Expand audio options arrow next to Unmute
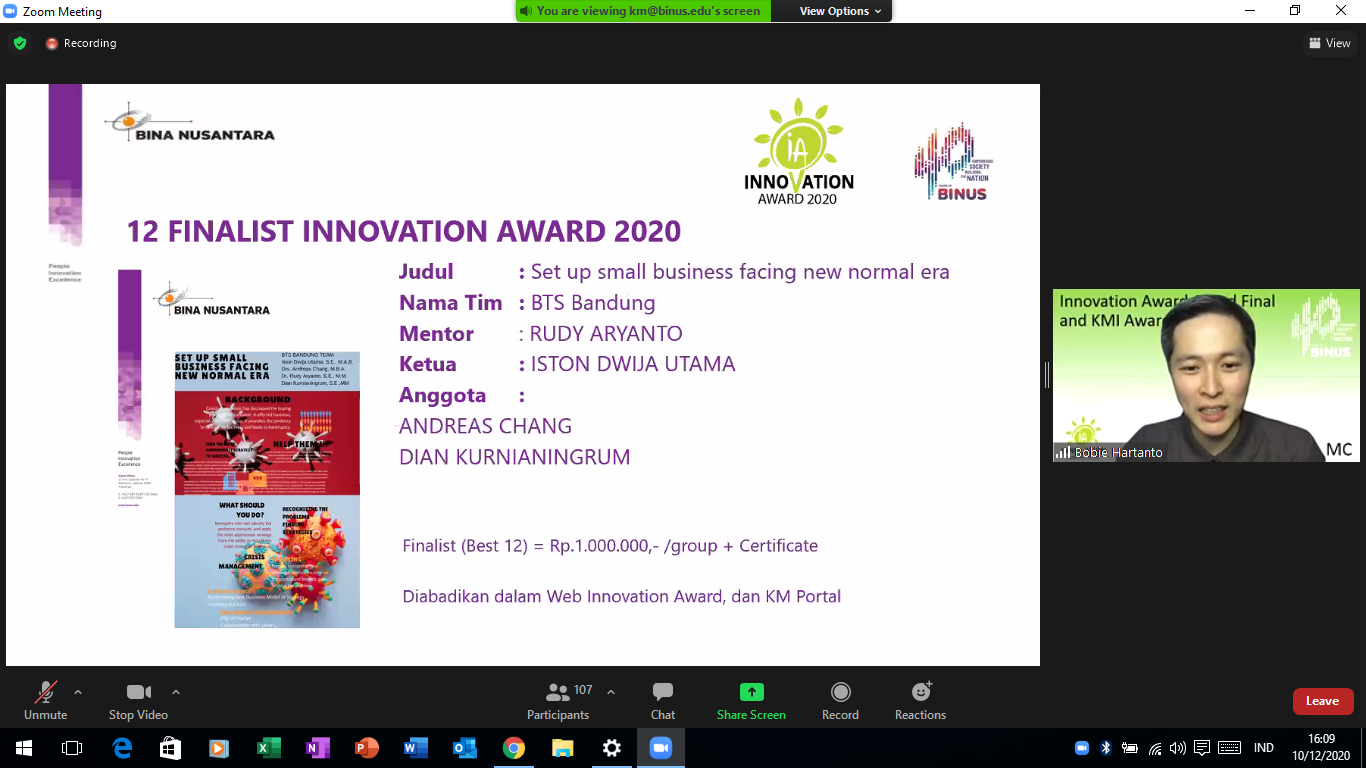Image resolution: width=1366 pixels, height=768 pixels. point(78,692)
